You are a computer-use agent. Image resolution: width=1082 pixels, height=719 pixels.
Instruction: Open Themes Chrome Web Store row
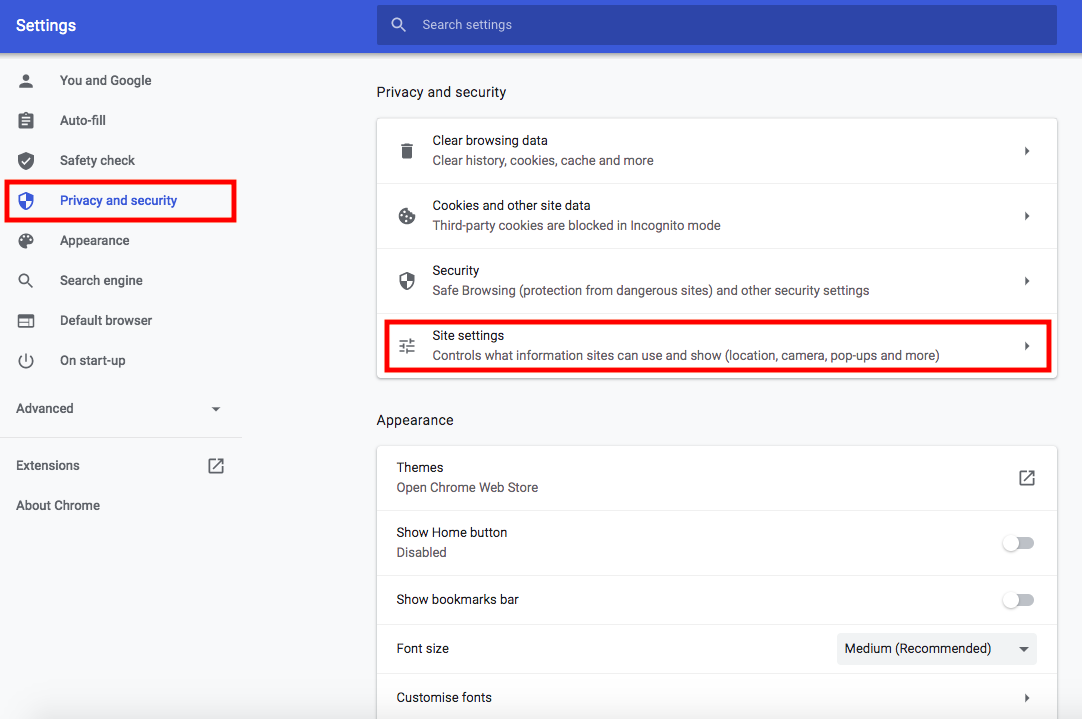pyautogui.click(x=716, y=477)
